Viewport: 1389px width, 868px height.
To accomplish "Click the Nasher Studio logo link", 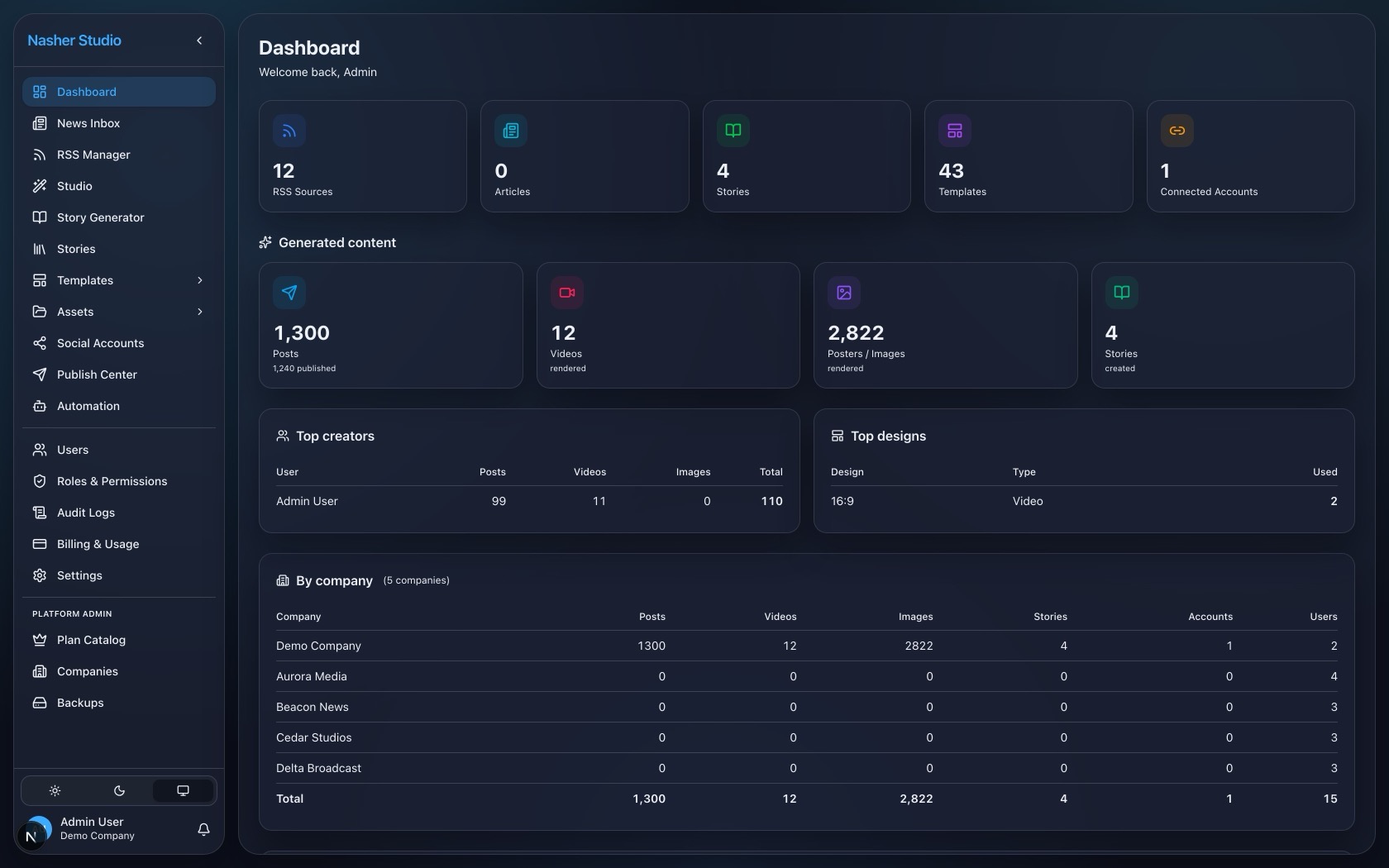I will pos(74,41).
